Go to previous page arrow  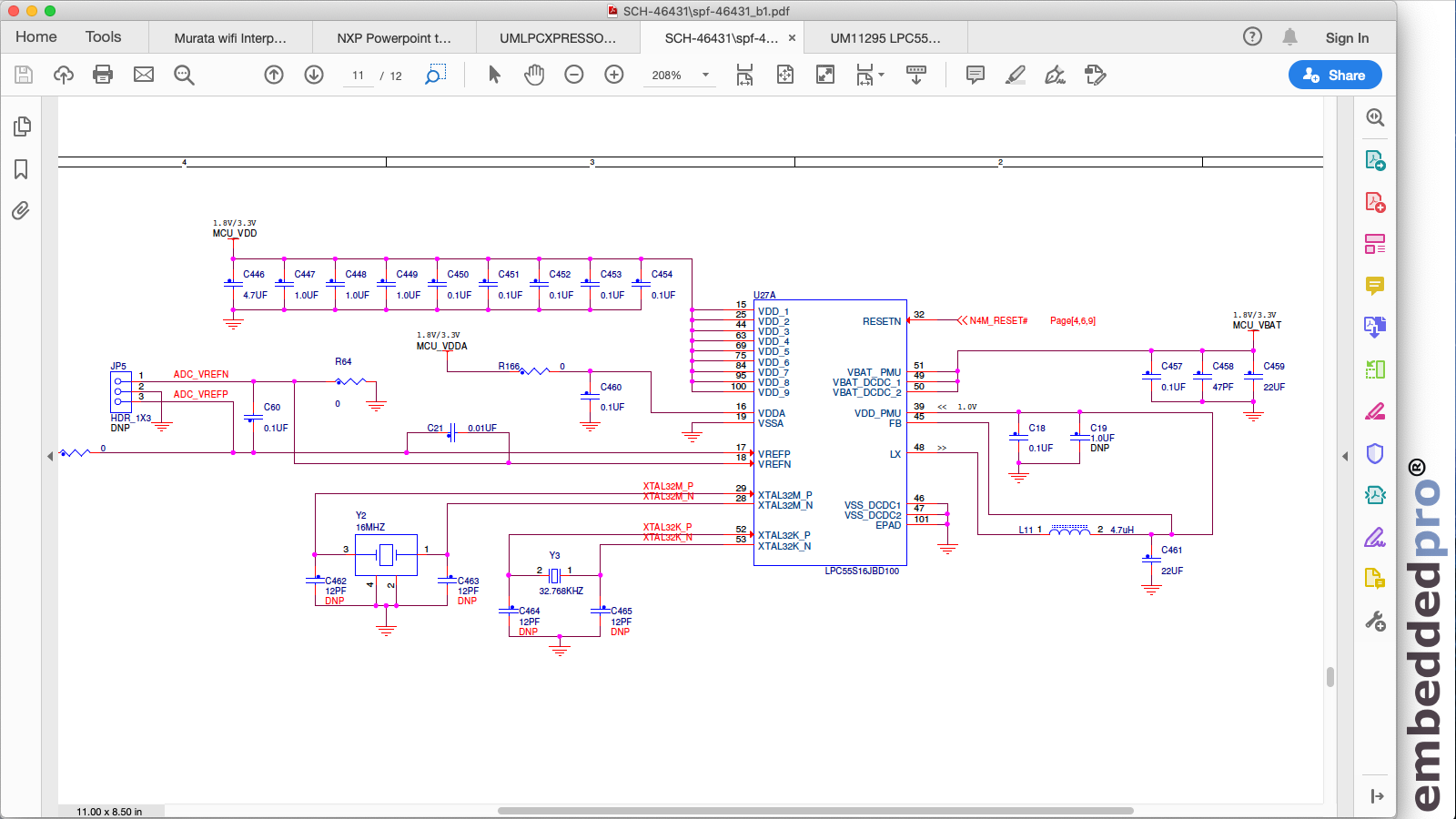pos(274,75)
